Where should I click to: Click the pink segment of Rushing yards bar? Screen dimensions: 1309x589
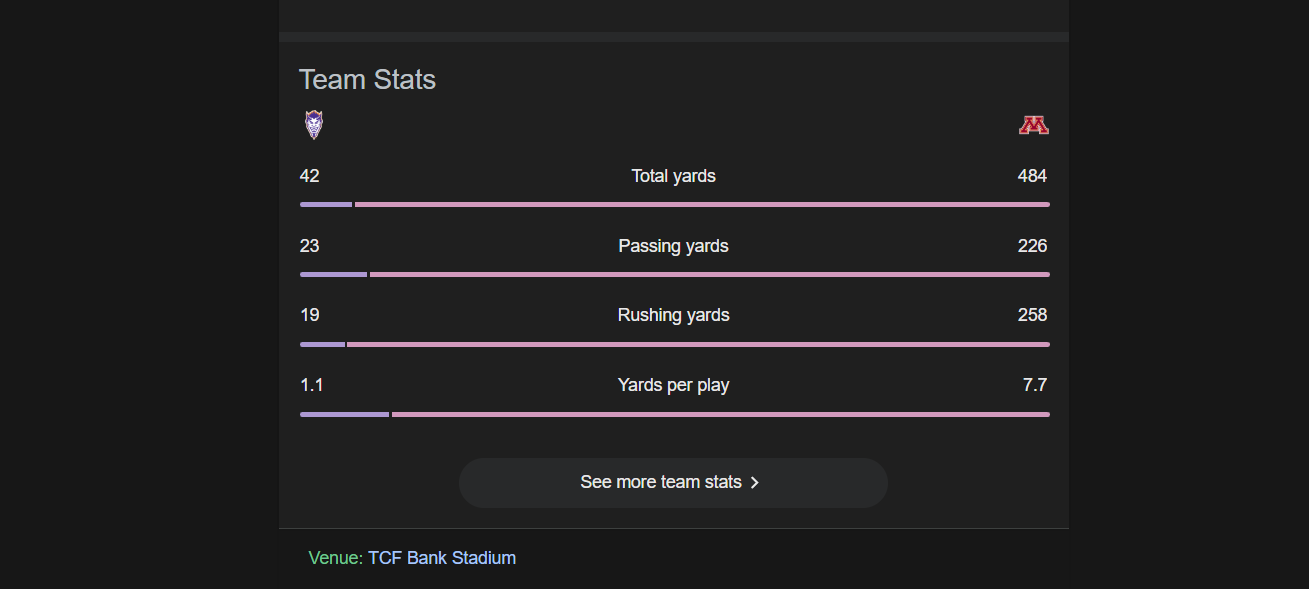pos(698,345)
